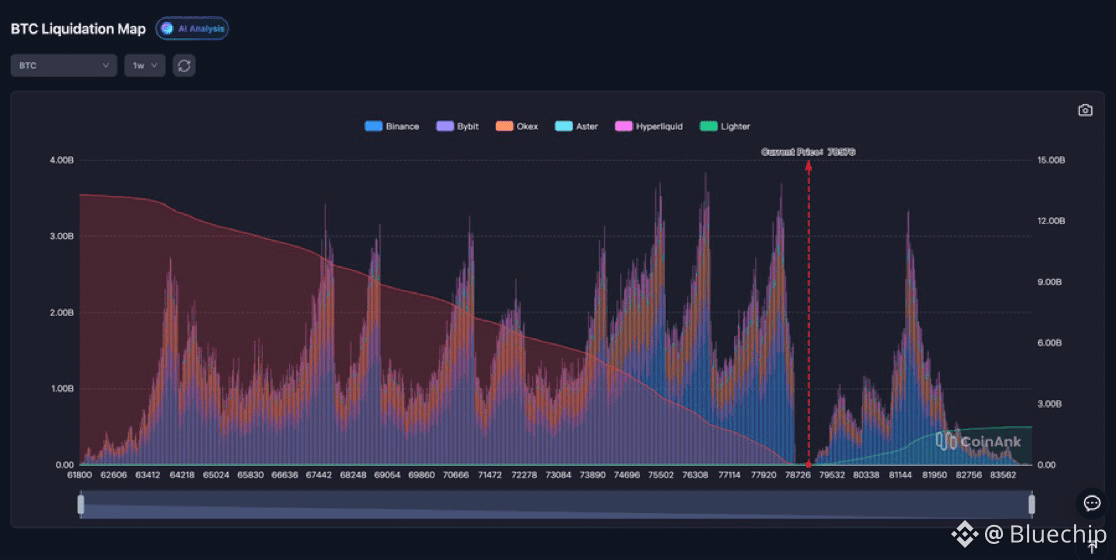
Task: Click the scroll-to-top arrow icon
Action: tap(1093, 546)
